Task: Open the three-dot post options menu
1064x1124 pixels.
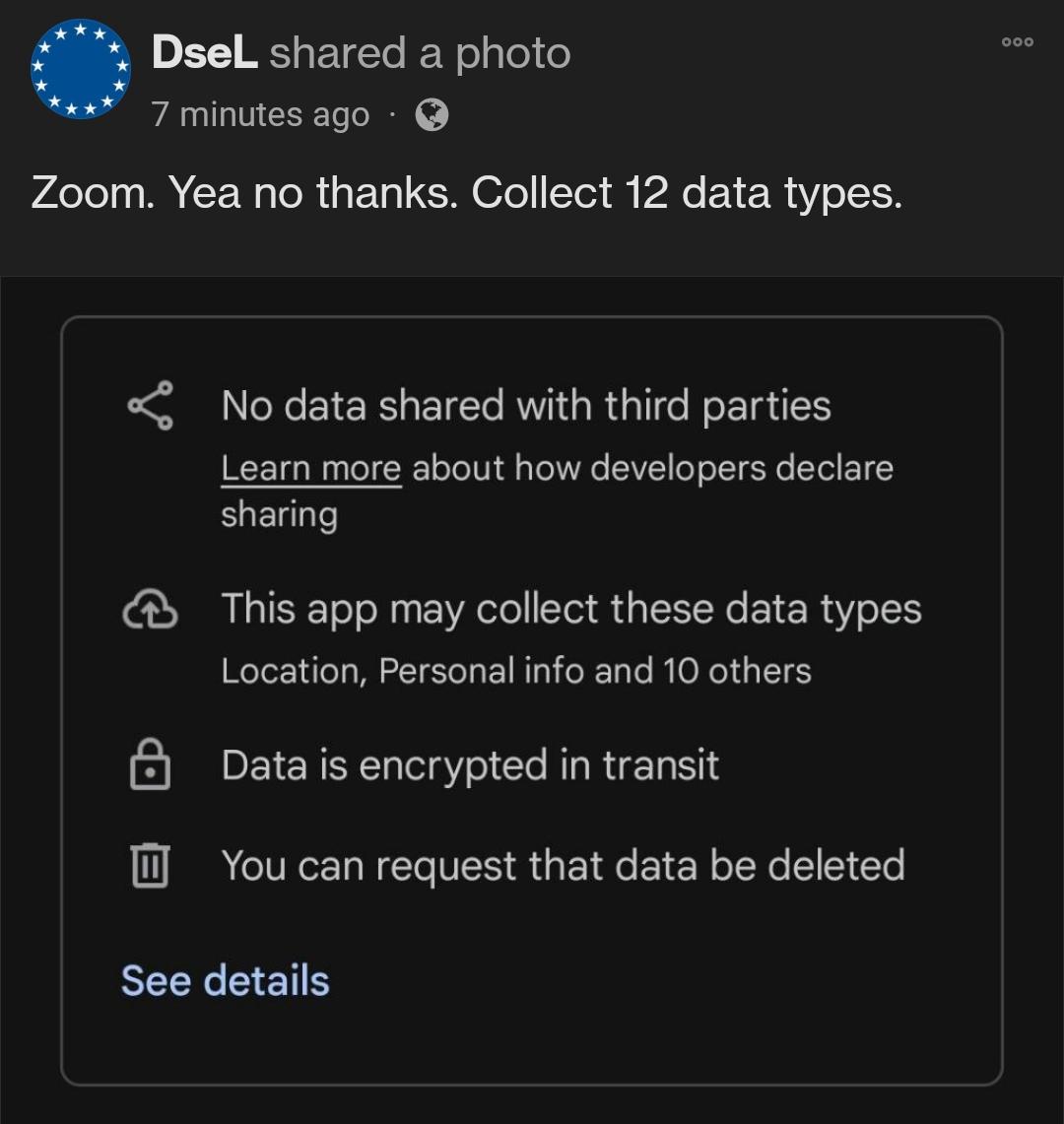Action: [x=1017, y=42]
